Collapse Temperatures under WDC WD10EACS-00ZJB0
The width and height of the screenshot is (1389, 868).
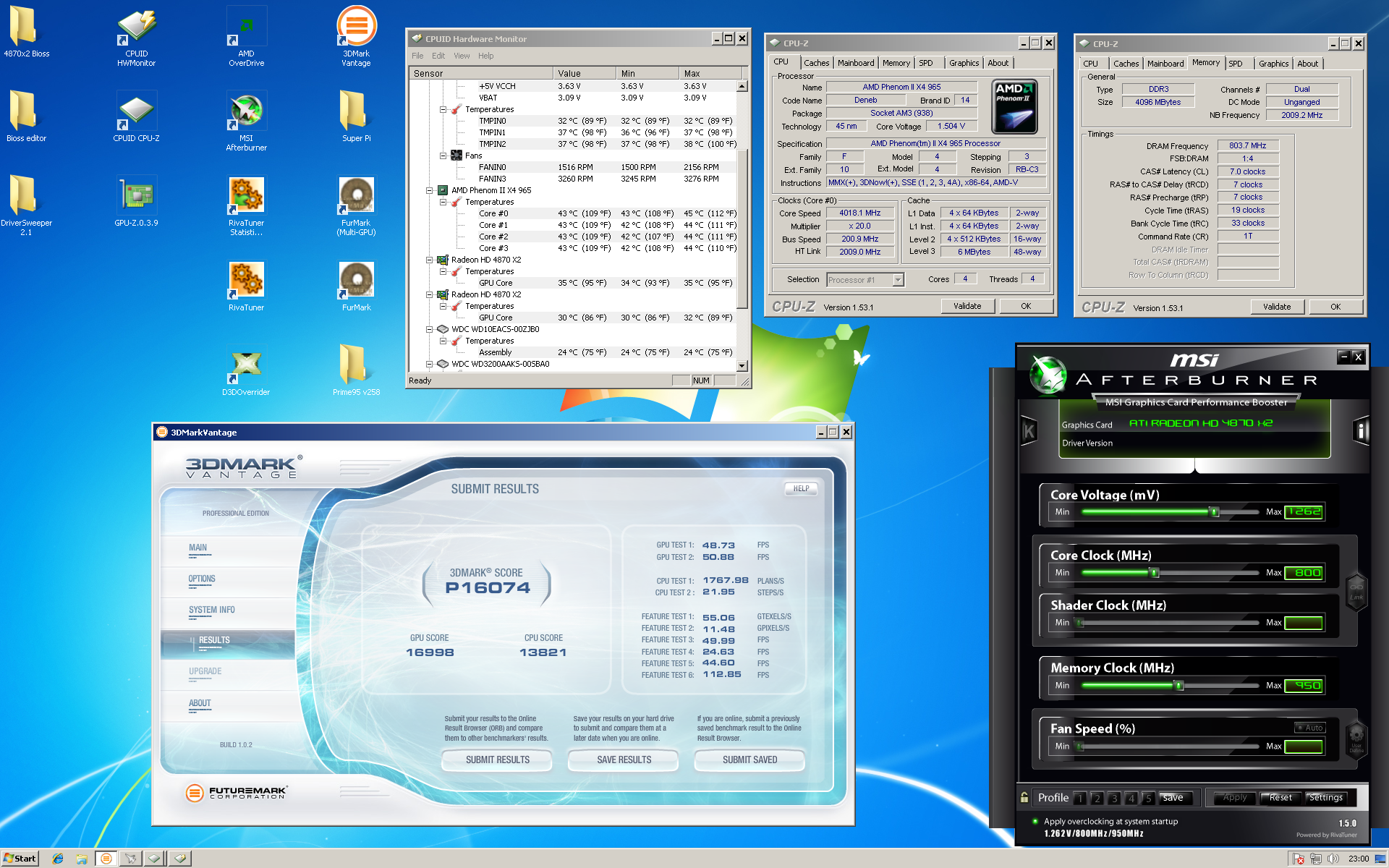pyautogui.click(x=443, y=341)
